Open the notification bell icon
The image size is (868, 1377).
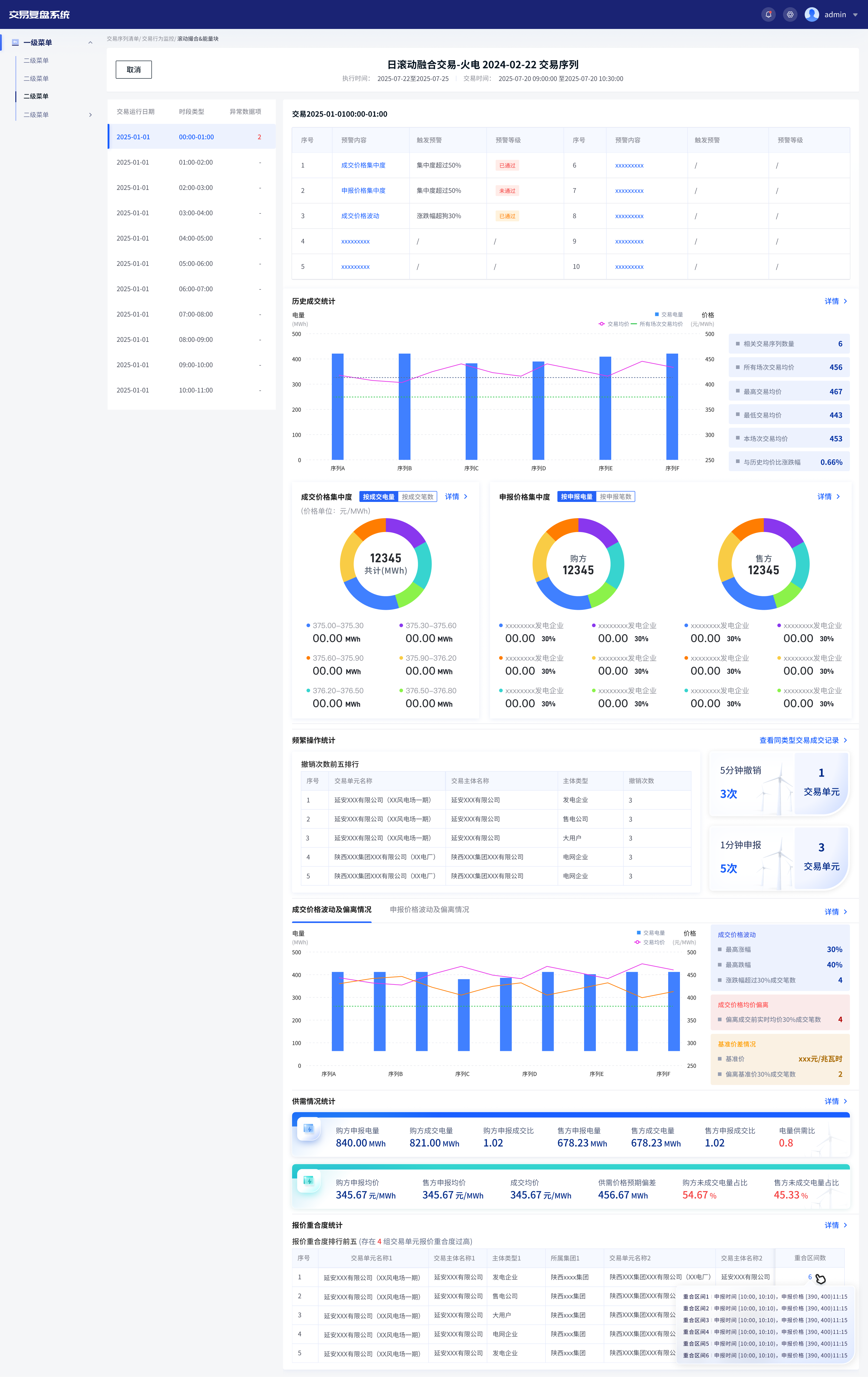pyautogui.click(x=768, y=15)
